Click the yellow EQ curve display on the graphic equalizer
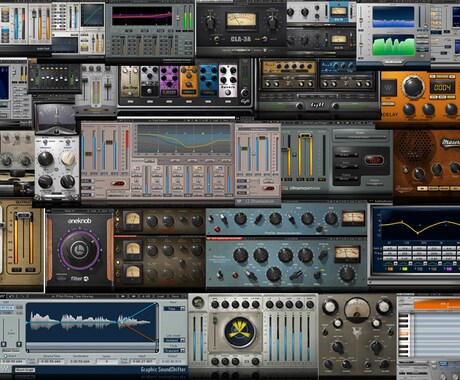 [x=420, y=226]
